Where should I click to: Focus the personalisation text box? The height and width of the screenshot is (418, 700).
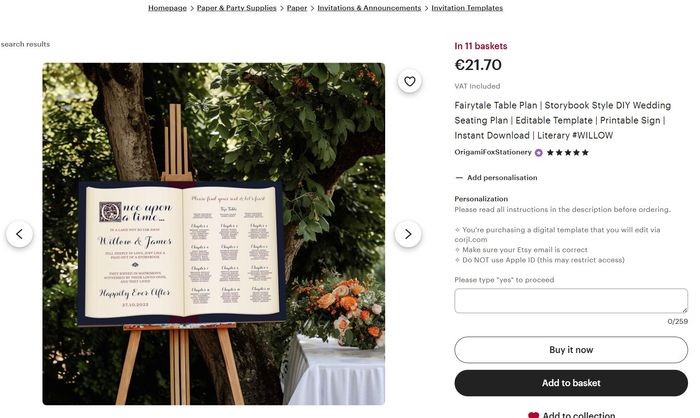pos(571,301)
